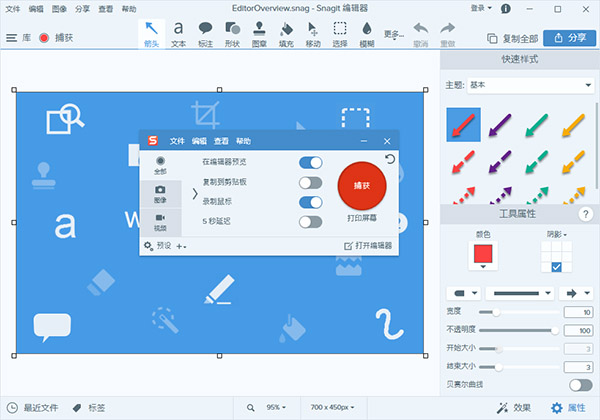Open the arrow start cap dropdown

[464, 293]
